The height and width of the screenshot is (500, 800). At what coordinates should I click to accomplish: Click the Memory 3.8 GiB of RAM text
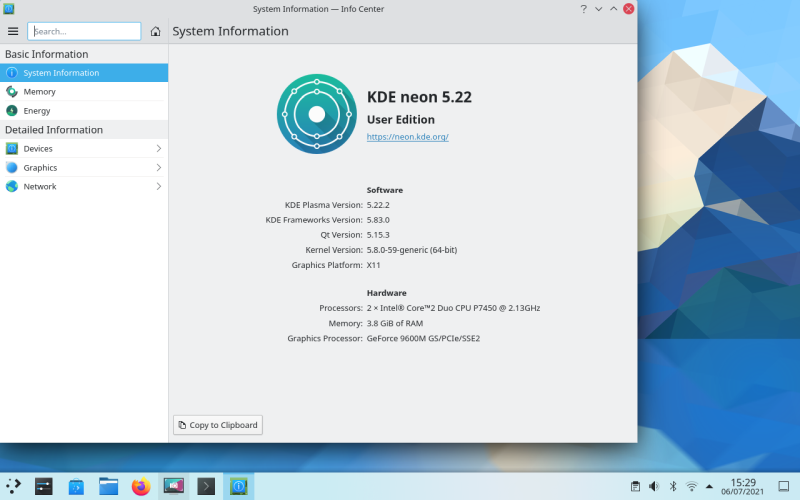point(395,323)
